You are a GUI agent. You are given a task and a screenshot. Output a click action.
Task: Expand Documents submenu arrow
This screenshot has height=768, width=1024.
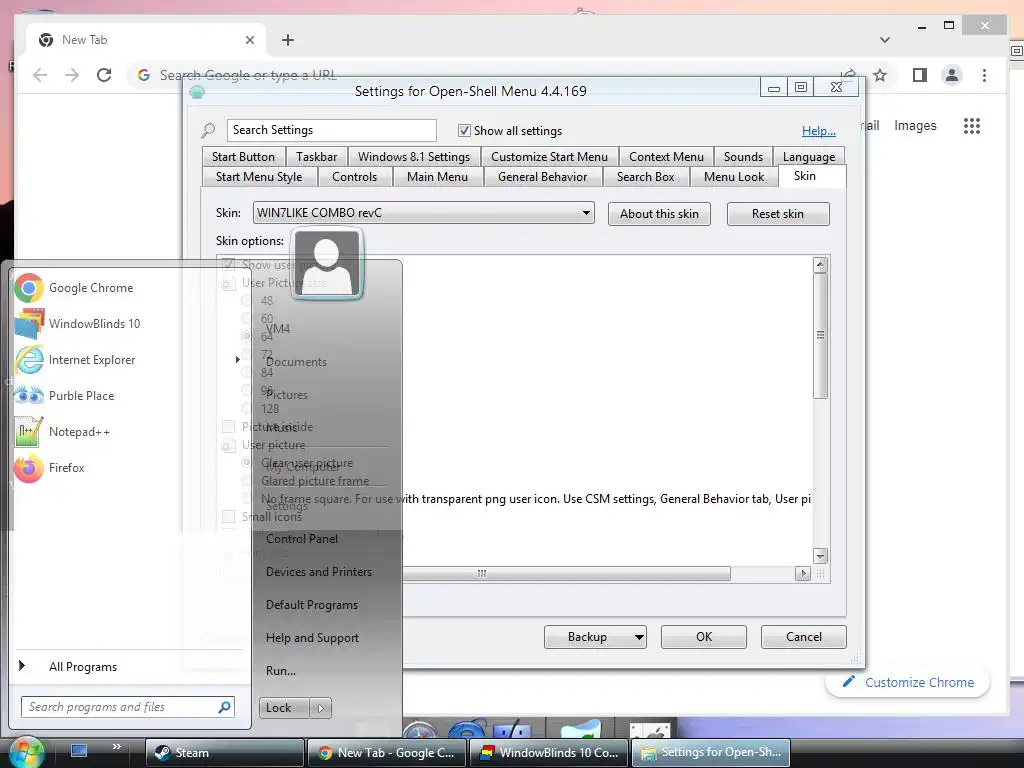pyautogui.click(x=238, y=360)
